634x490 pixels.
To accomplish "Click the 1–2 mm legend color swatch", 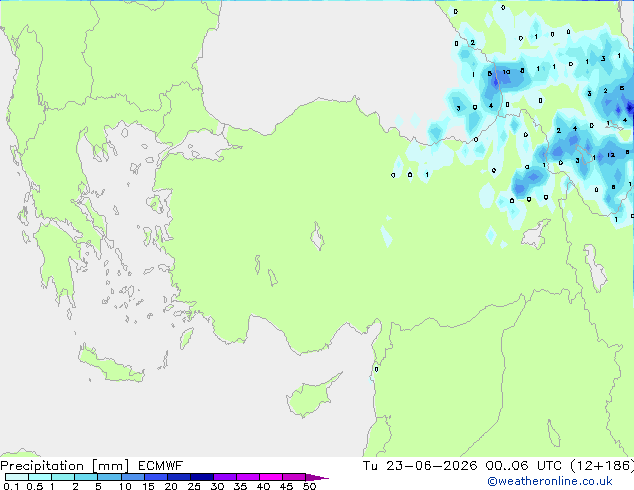I will (63, 477).
